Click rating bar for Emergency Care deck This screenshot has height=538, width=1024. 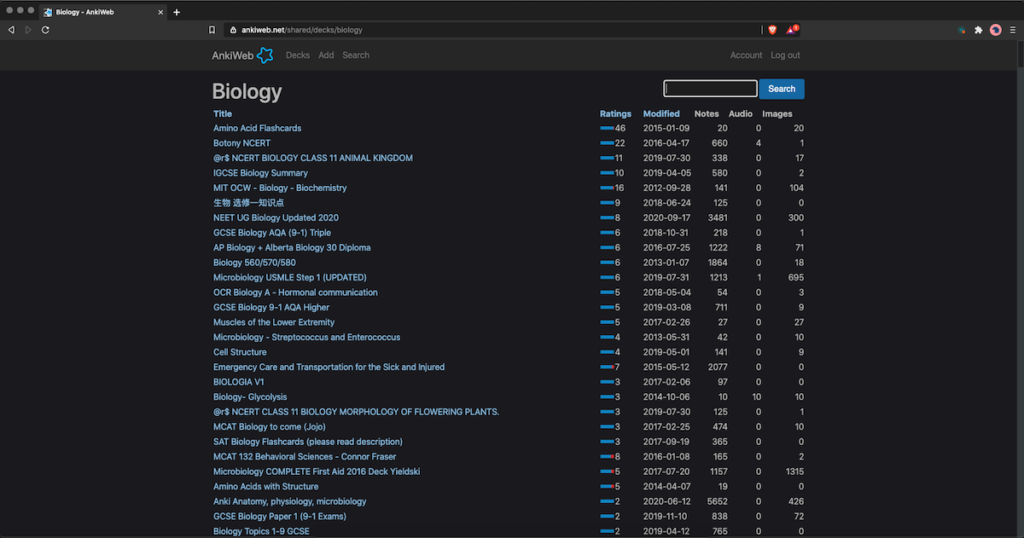[607, 367]
